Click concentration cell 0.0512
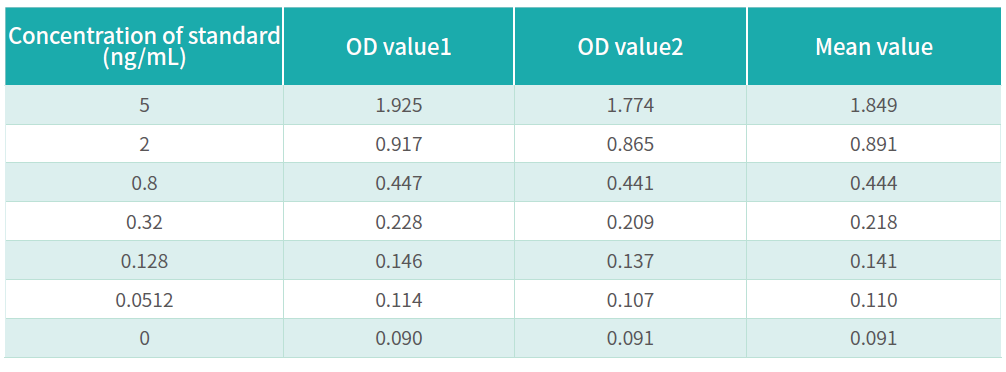 (x=144, y=300)
